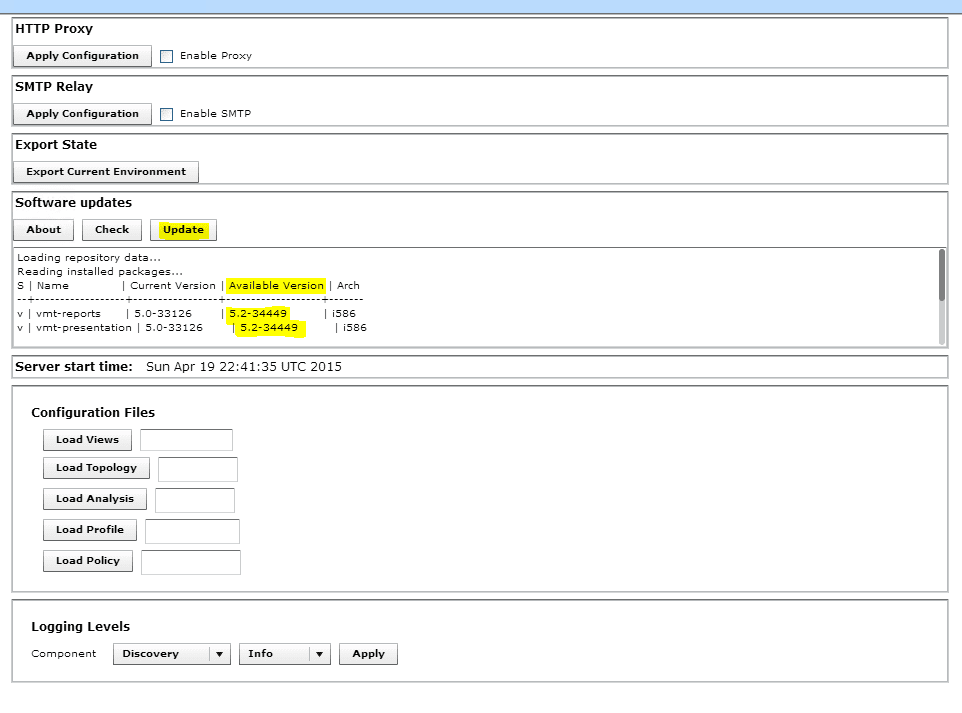Image resolution: width=962 pixels, height=713 pixels.
Task: Click 5.2-34449 version in vmt-reports row
Action: 258,314
